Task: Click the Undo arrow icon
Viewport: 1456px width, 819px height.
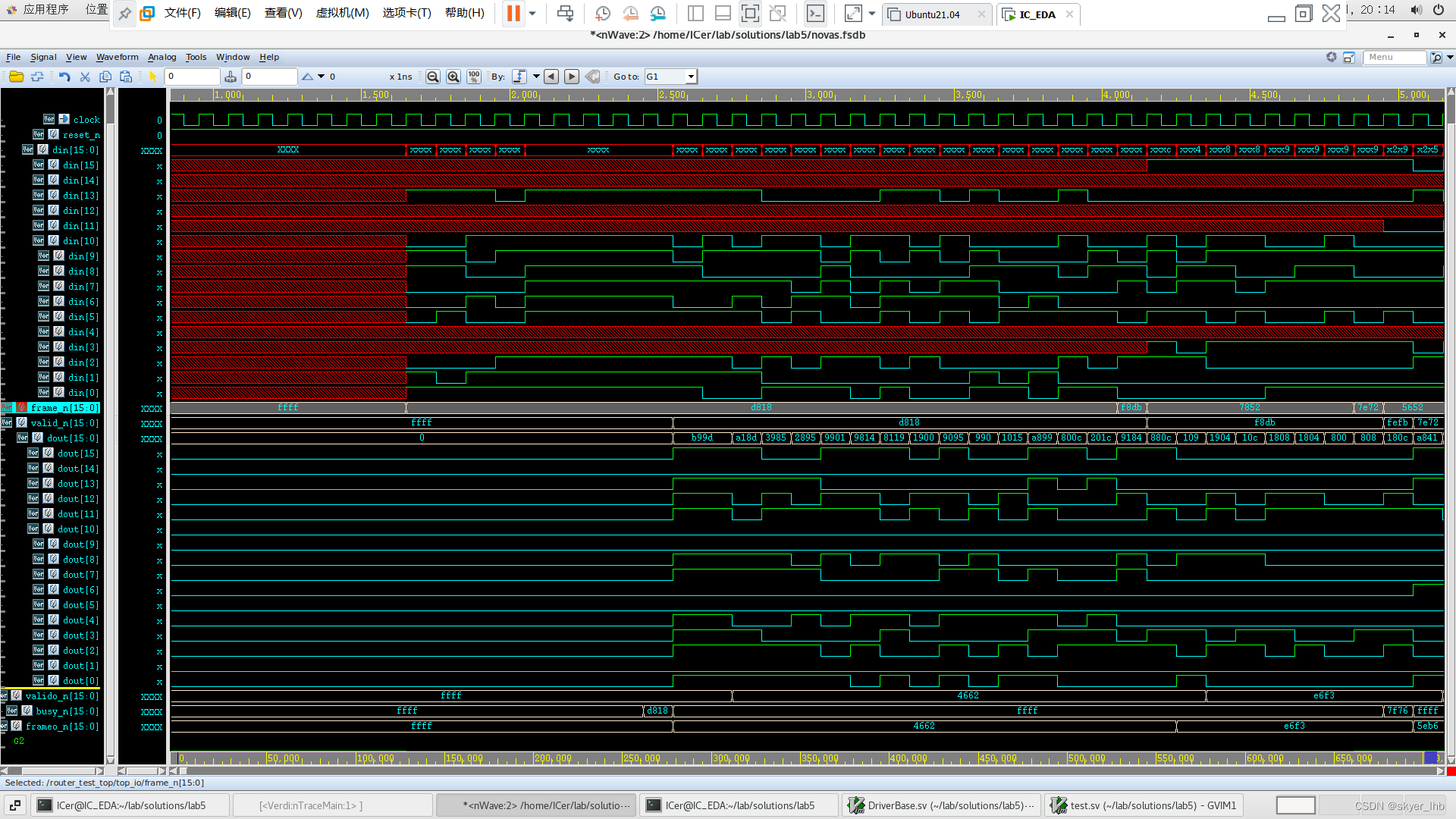Action: point(64,77)
